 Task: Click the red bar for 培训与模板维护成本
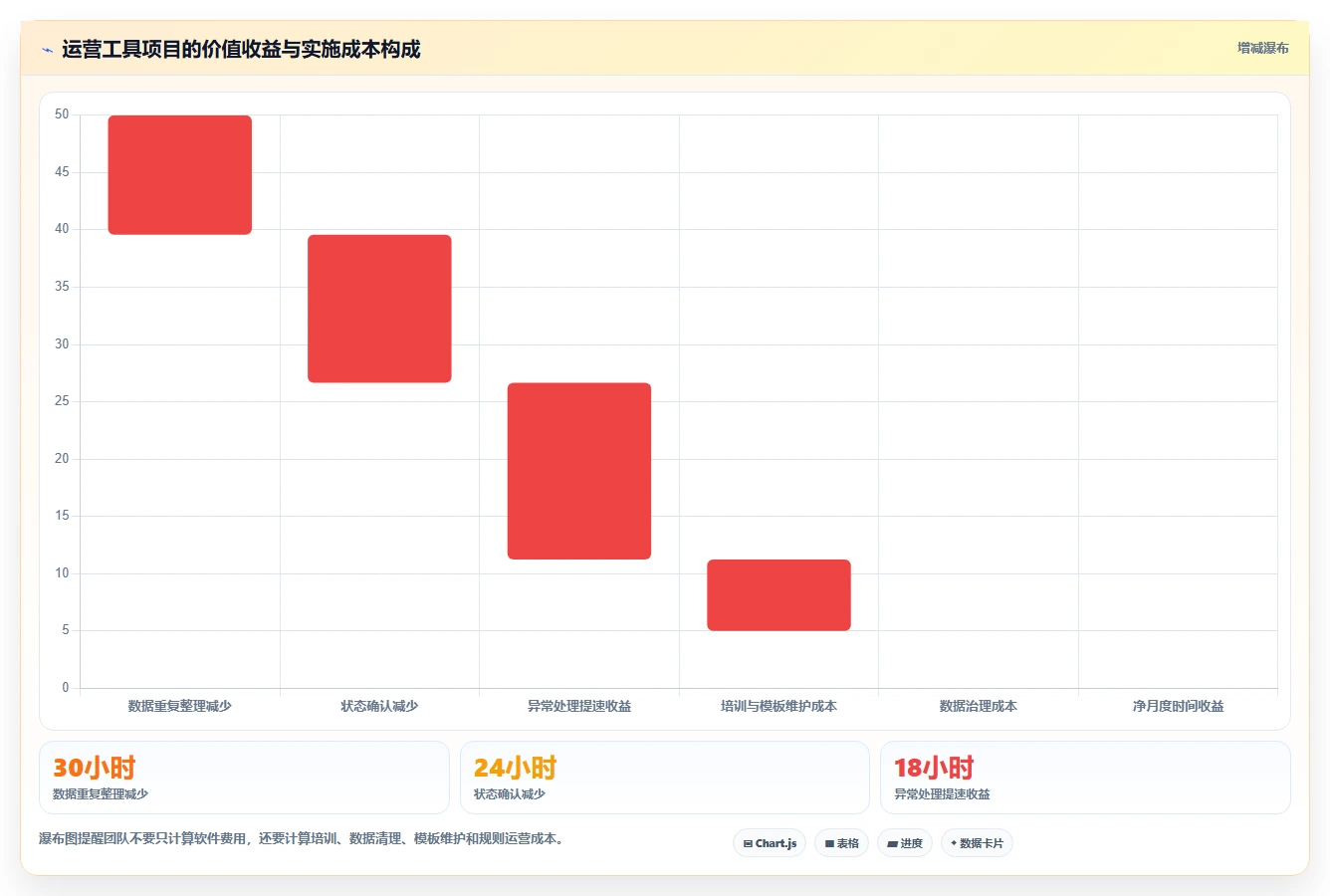[x=778, y=595]
